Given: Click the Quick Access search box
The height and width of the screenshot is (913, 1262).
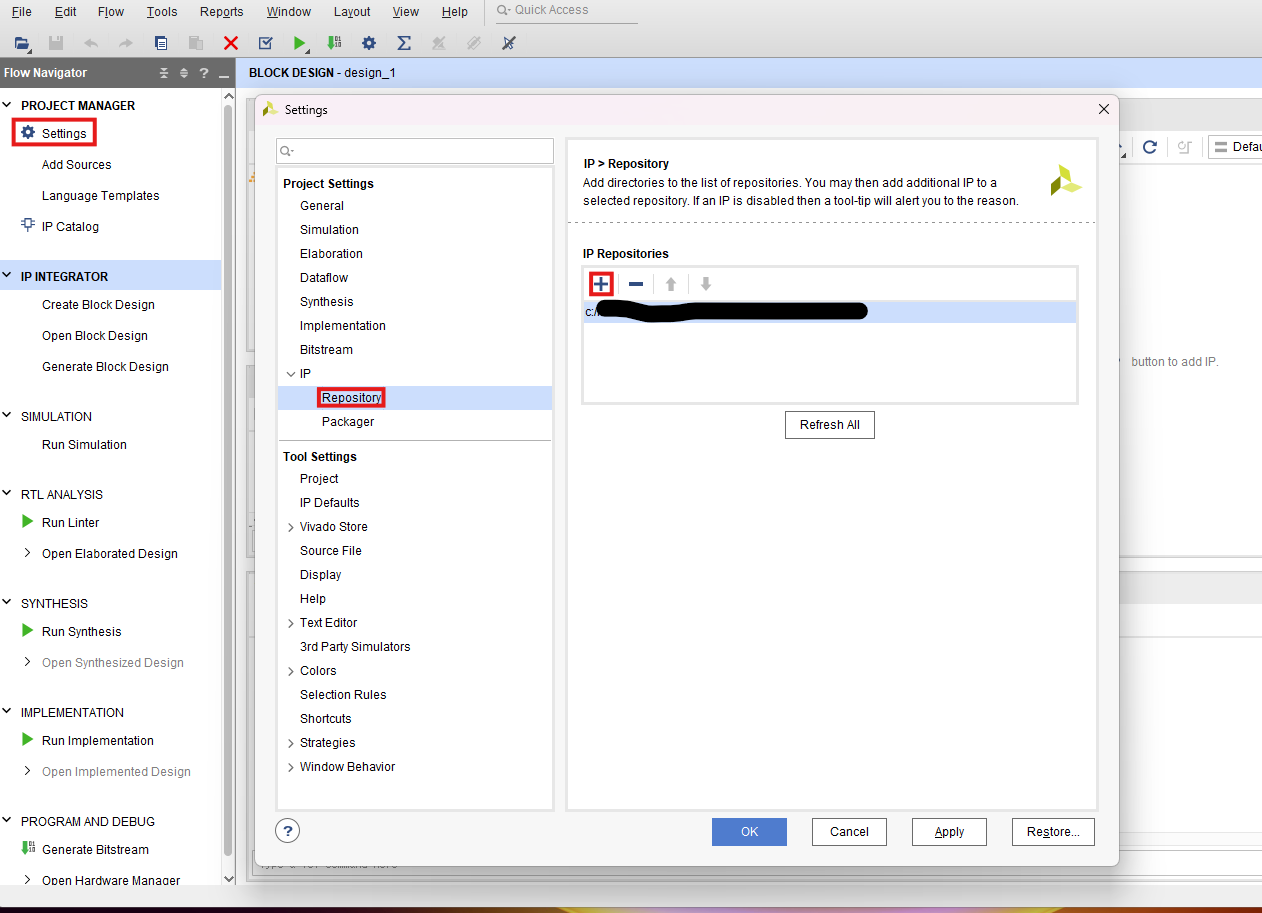Looking at the screenshot, I should click(x=566, y=11).
